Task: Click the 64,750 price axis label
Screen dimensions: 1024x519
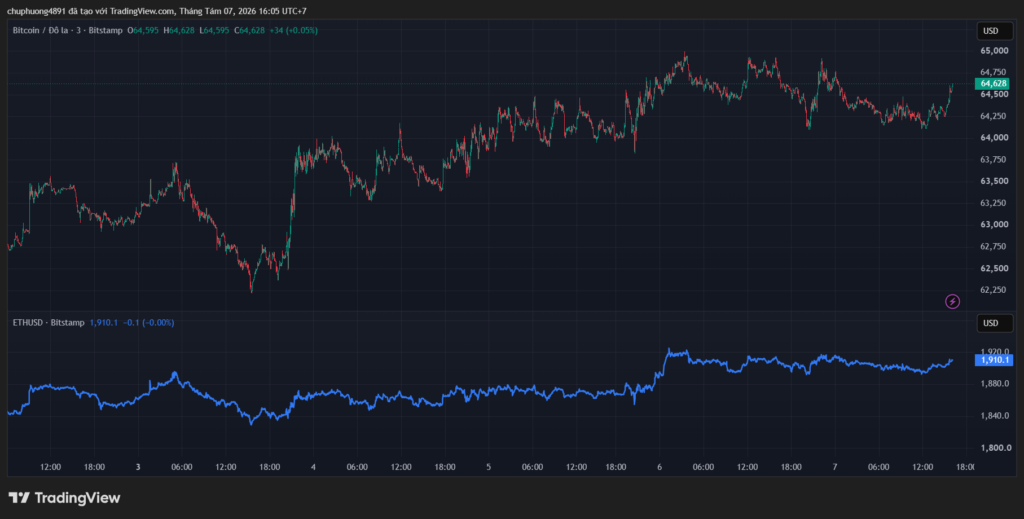Action: 993,72
